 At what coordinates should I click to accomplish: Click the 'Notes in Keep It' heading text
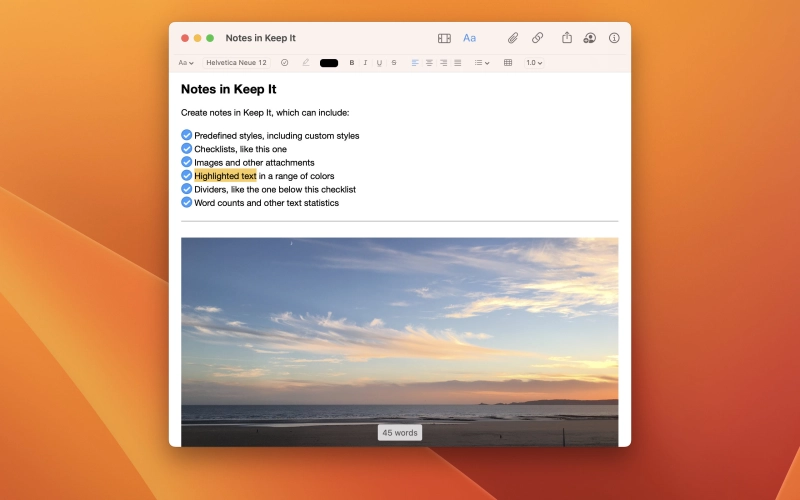(x=229, y=89)
